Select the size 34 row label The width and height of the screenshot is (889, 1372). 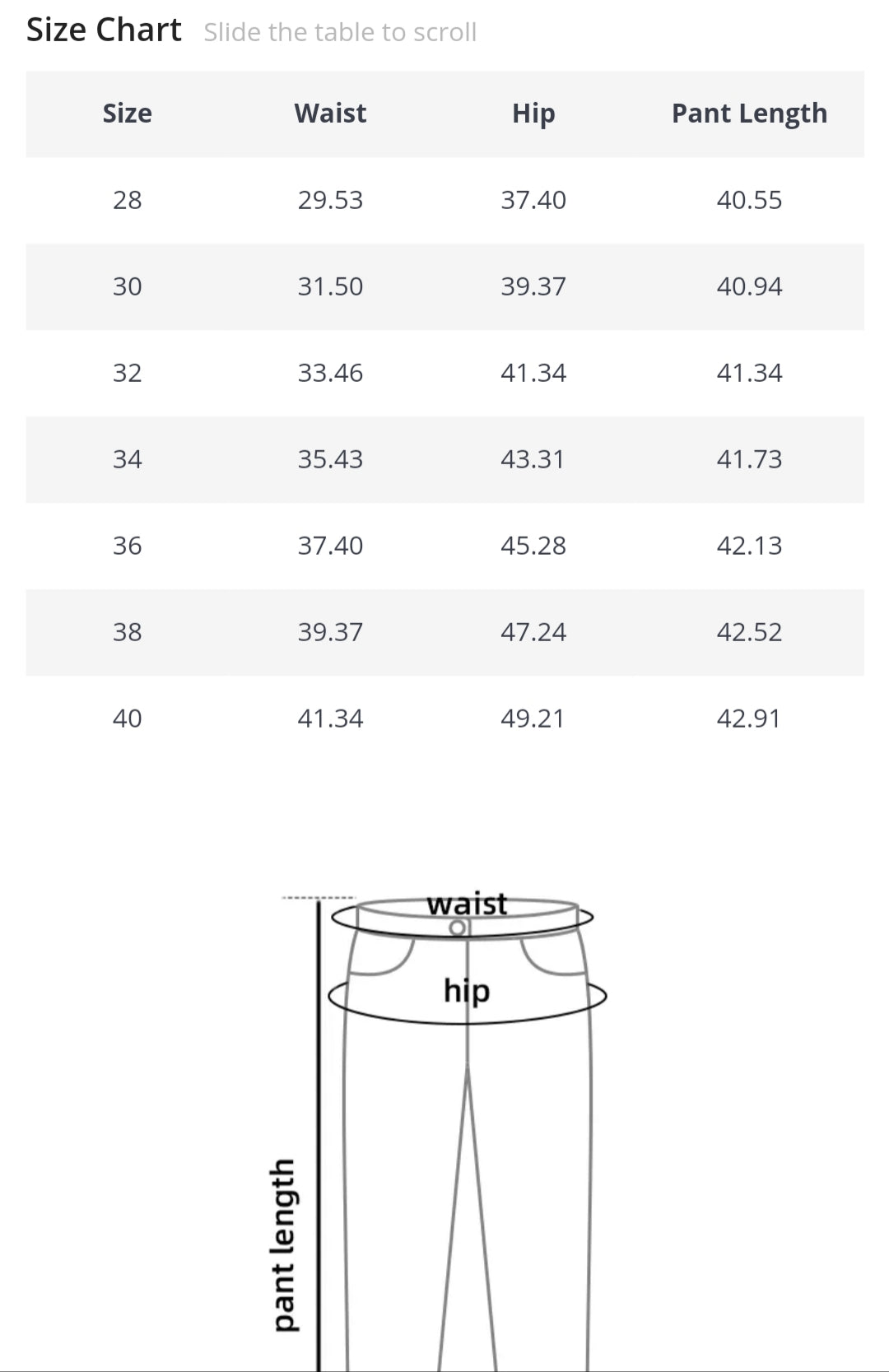click(x=127, y=459)
